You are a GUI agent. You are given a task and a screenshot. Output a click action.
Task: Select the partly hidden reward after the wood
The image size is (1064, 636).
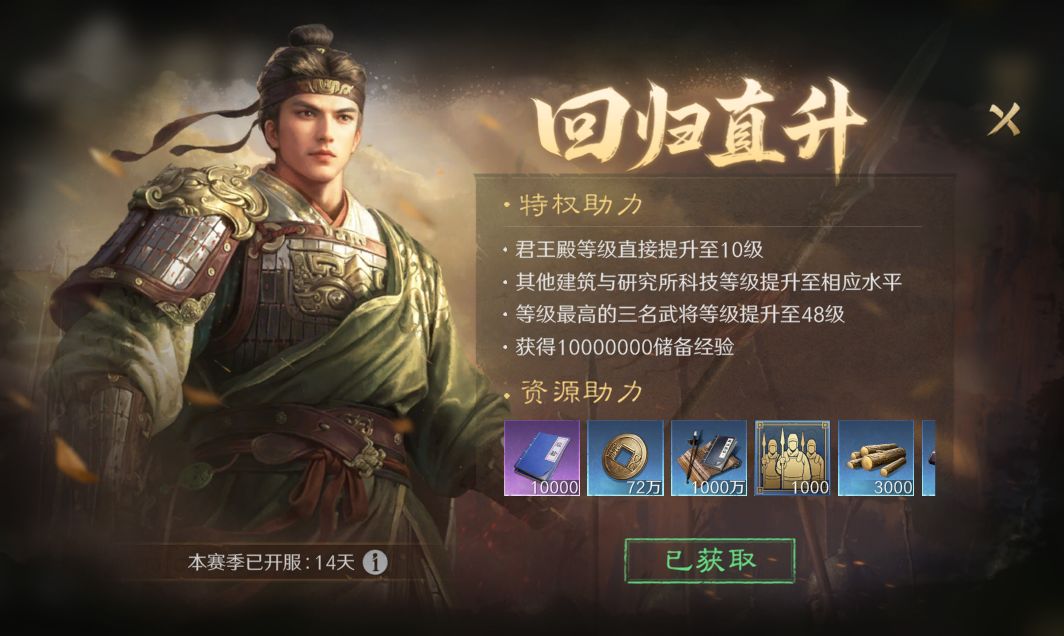[x=928, y=458]
